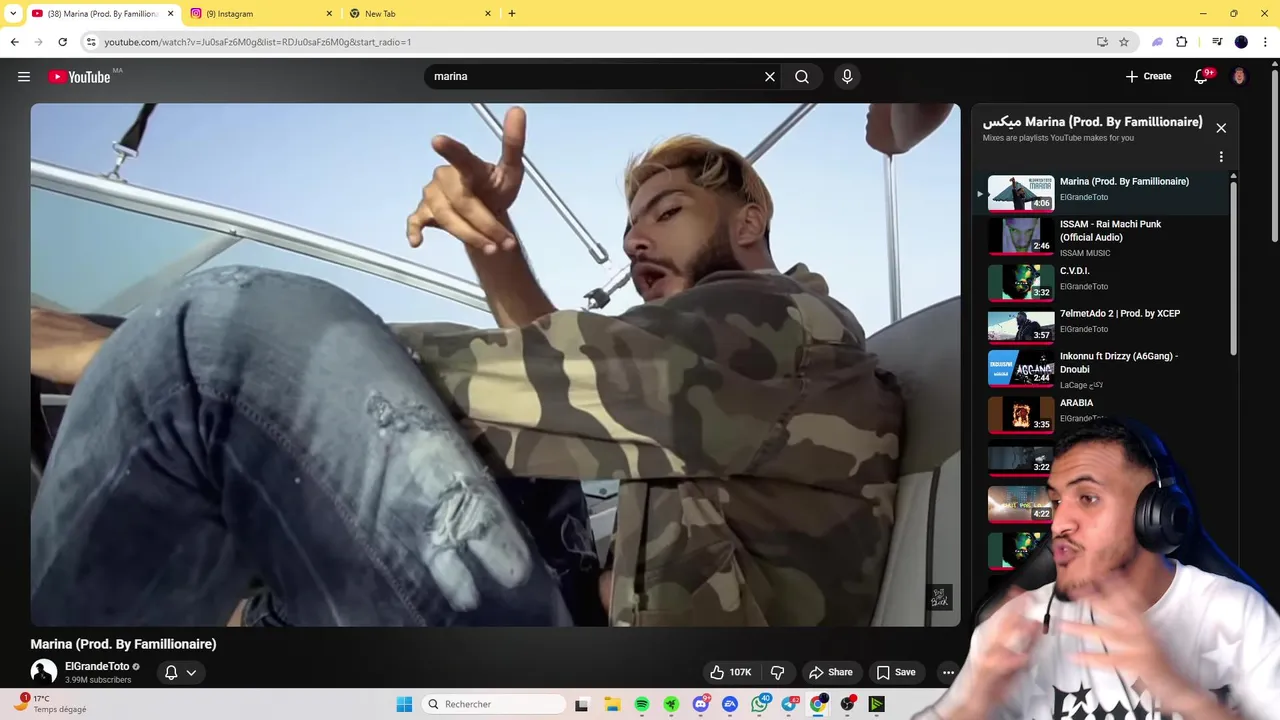Like the Marina video
This screenshot has height=720, width=1280.
pyautogui.click(x=731, y=672)
